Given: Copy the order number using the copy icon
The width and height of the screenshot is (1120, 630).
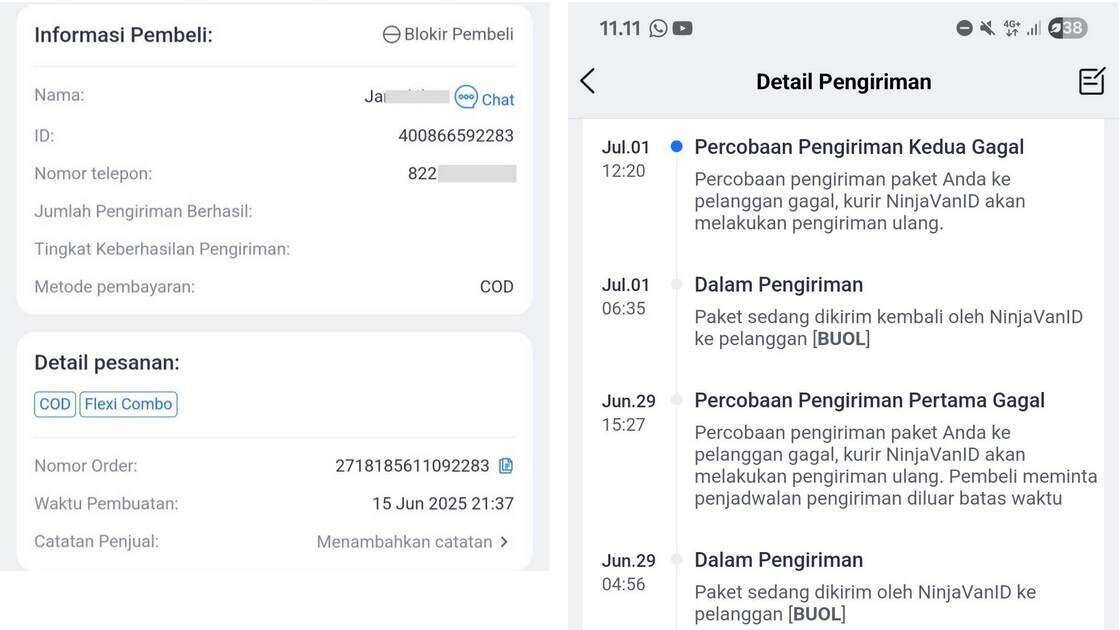Looking at the screenshot, I should 507,465.
